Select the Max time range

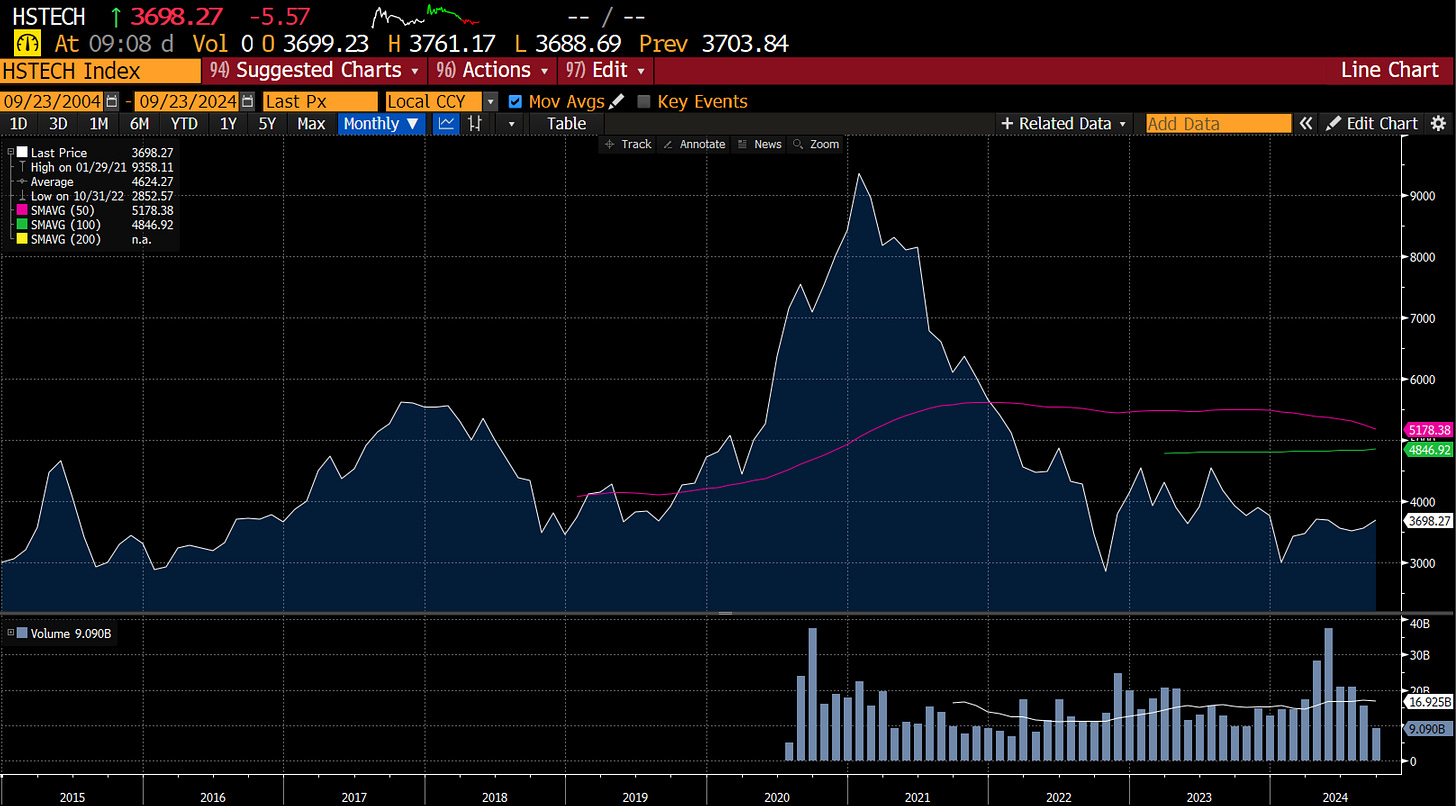point(311,124)
